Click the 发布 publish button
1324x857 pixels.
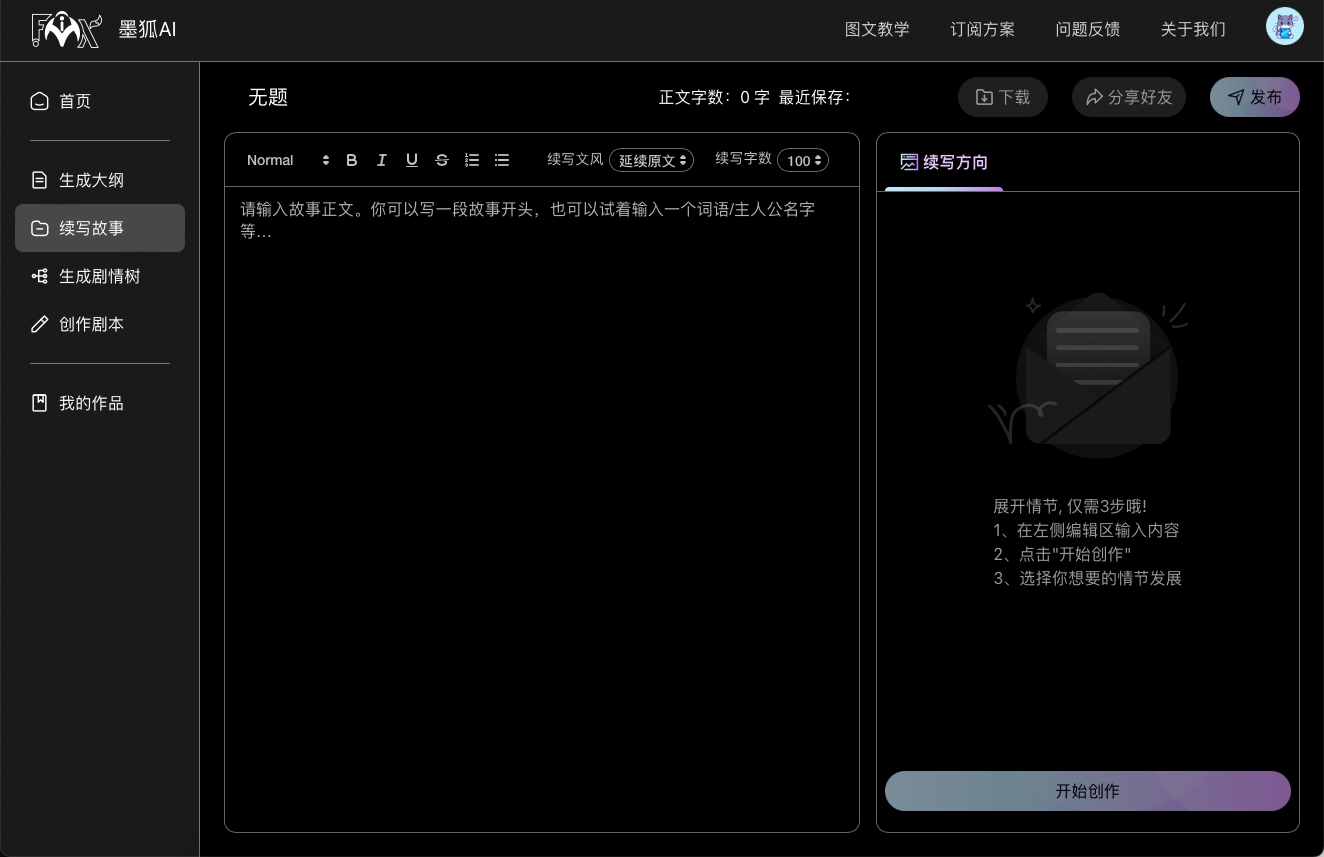(1255, 97)
